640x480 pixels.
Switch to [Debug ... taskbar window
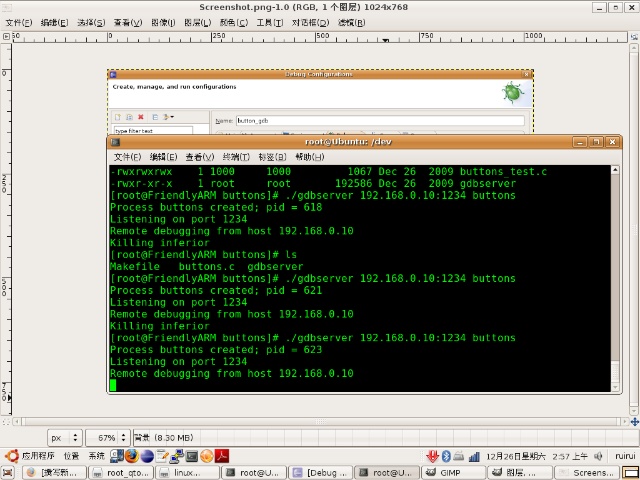pyautogui.click(x=320, y=473)
